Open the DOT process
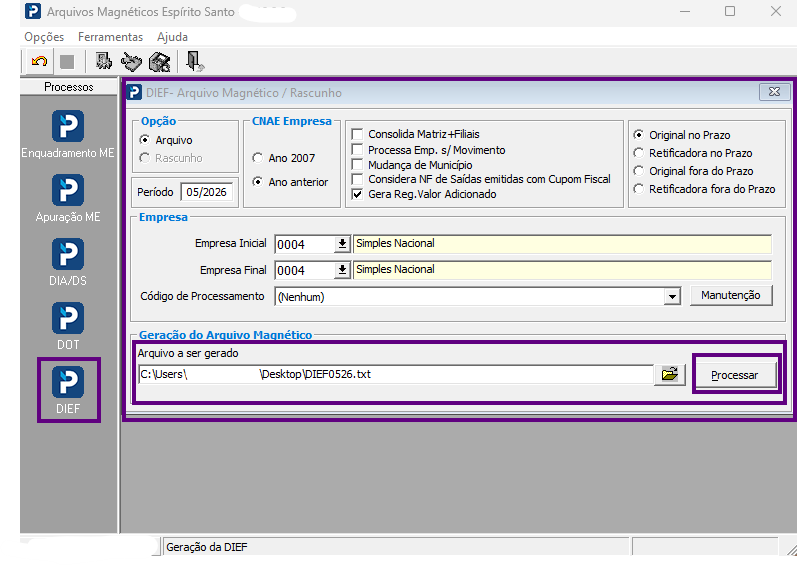The height and width of the screenshot is (565, 798). (68, 326)
